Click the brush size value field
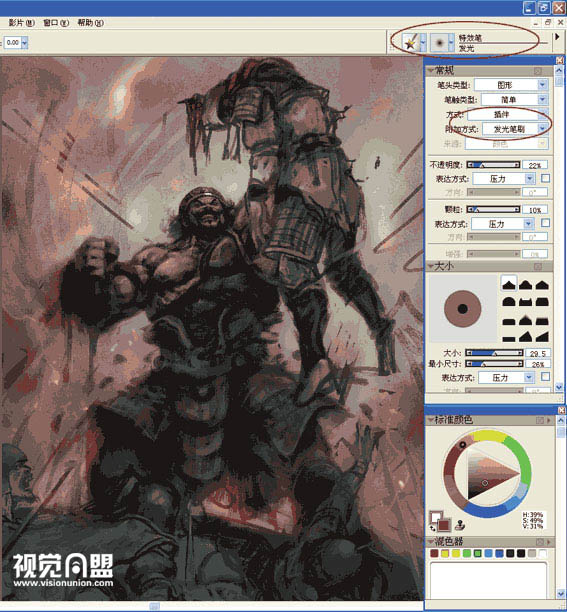Image resolution: width=567 pixels, height=612 pixels. tap(537, 353)
